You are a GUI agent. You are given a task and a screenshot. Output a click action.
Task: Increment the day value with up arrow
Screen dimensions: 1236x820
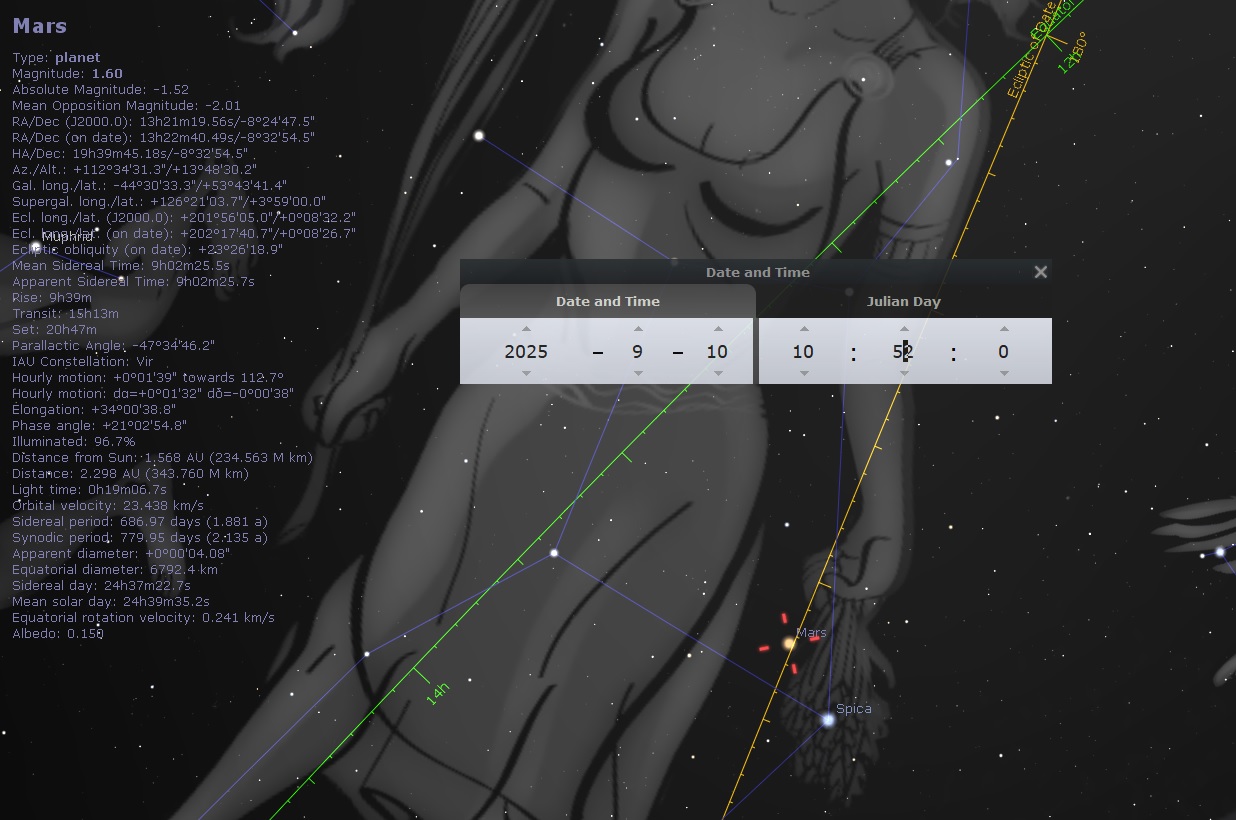[717, 329]
